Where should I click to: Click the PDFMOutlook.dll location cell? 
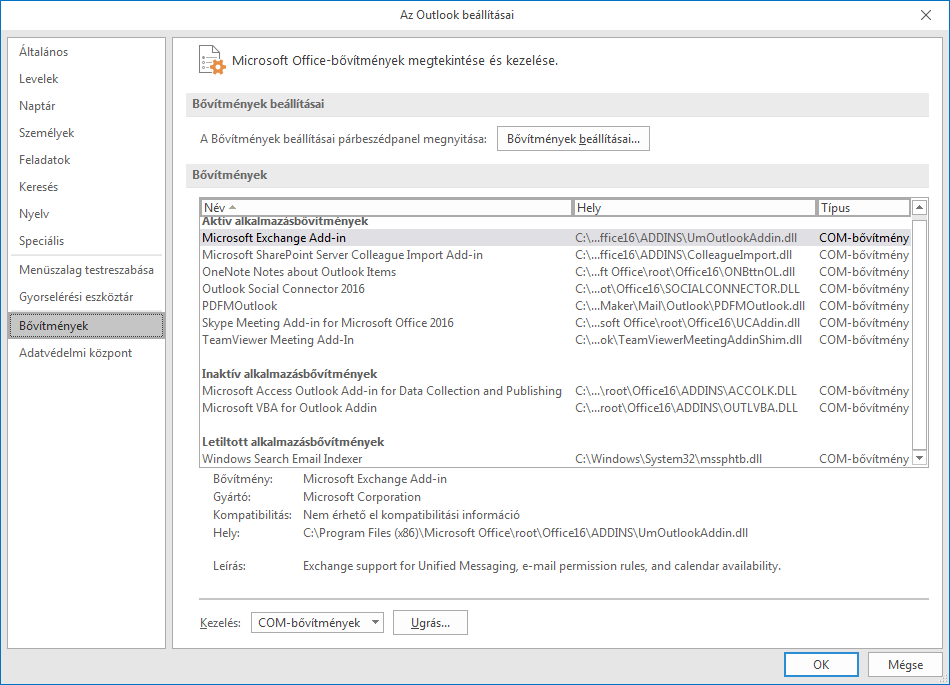point(690,306)
